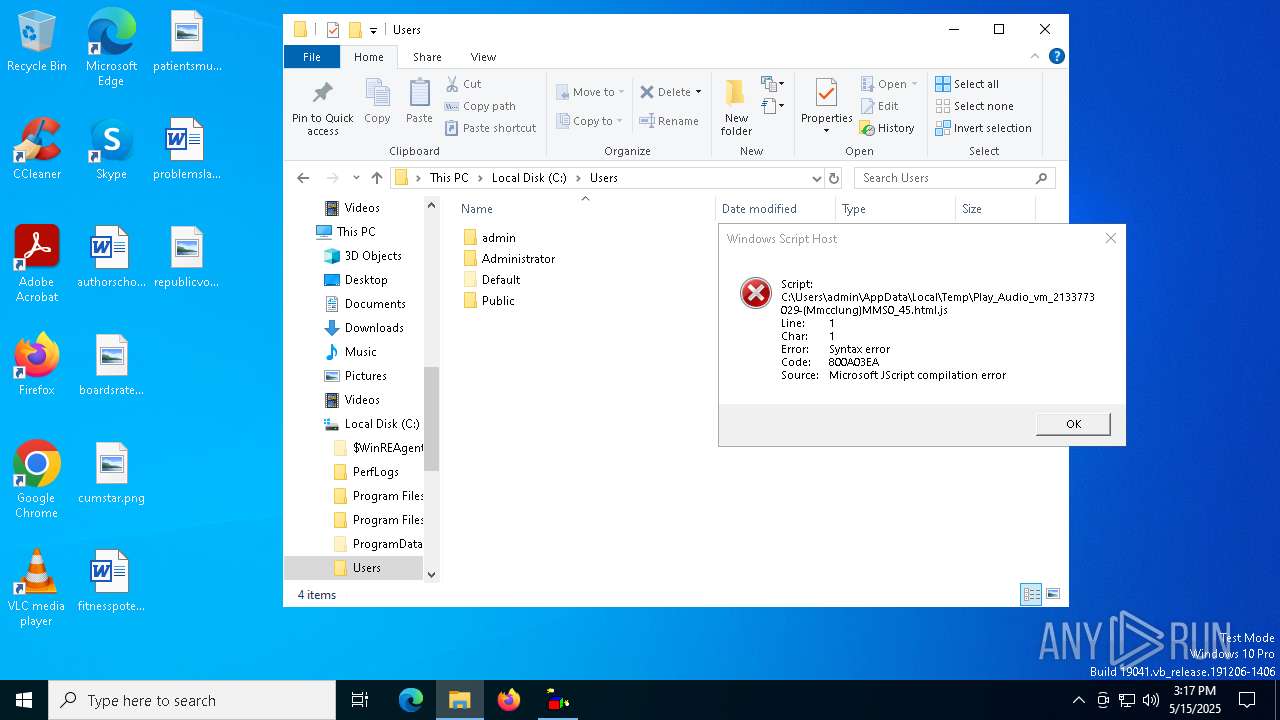This screenshot has width=1280, height=720.
Task: Click the Search Users box
Action: pos(954,178)
